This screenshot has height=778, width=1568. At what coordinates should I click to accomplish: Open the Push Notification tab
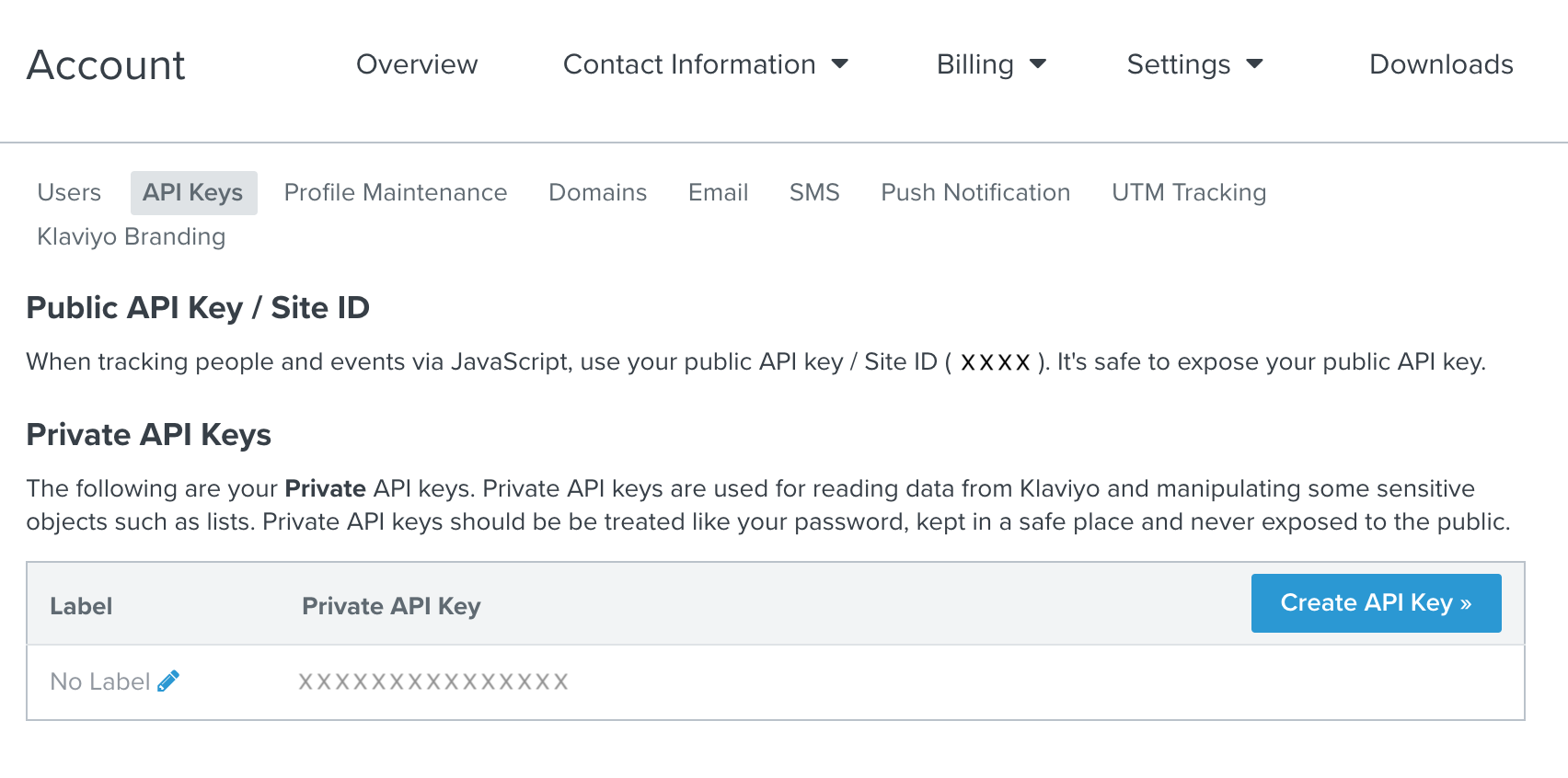pyautogui.click(x=975, y=192)
